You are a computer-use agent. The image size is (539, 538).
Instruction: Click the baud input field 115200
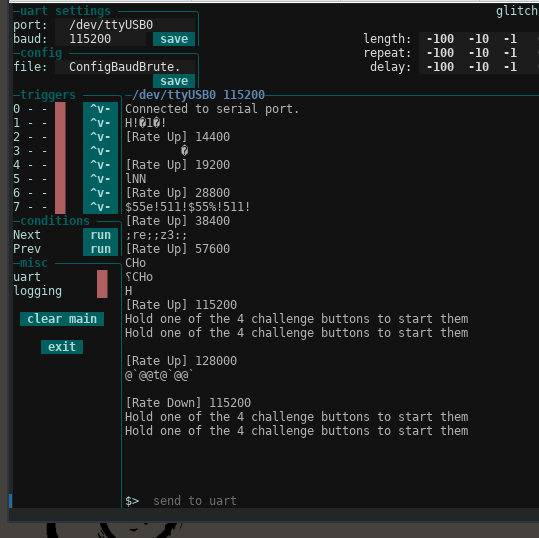[101, 39]
